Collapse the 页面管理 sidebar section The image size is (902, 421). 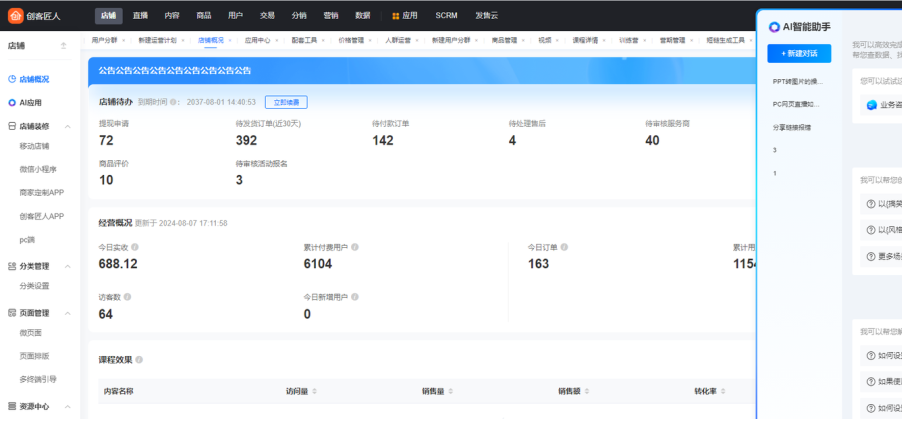click(69, 313)
